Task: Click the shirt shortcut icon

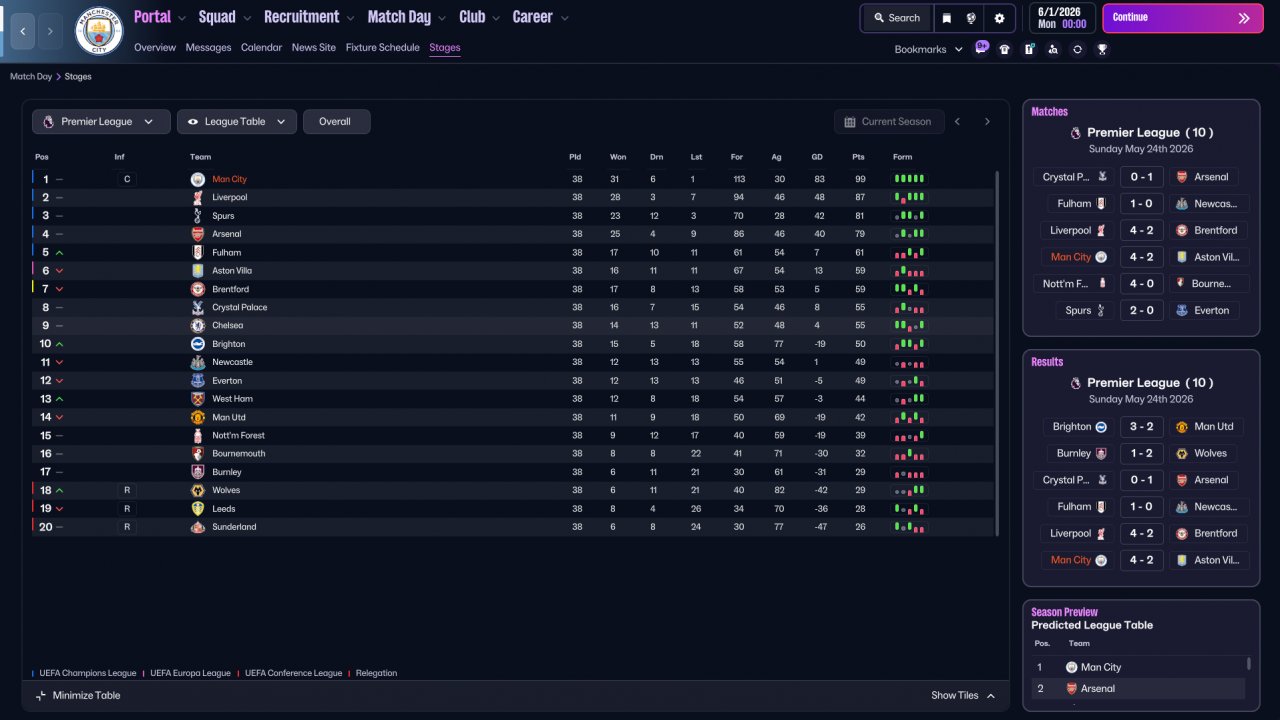Action: [x=1005, y=49]
